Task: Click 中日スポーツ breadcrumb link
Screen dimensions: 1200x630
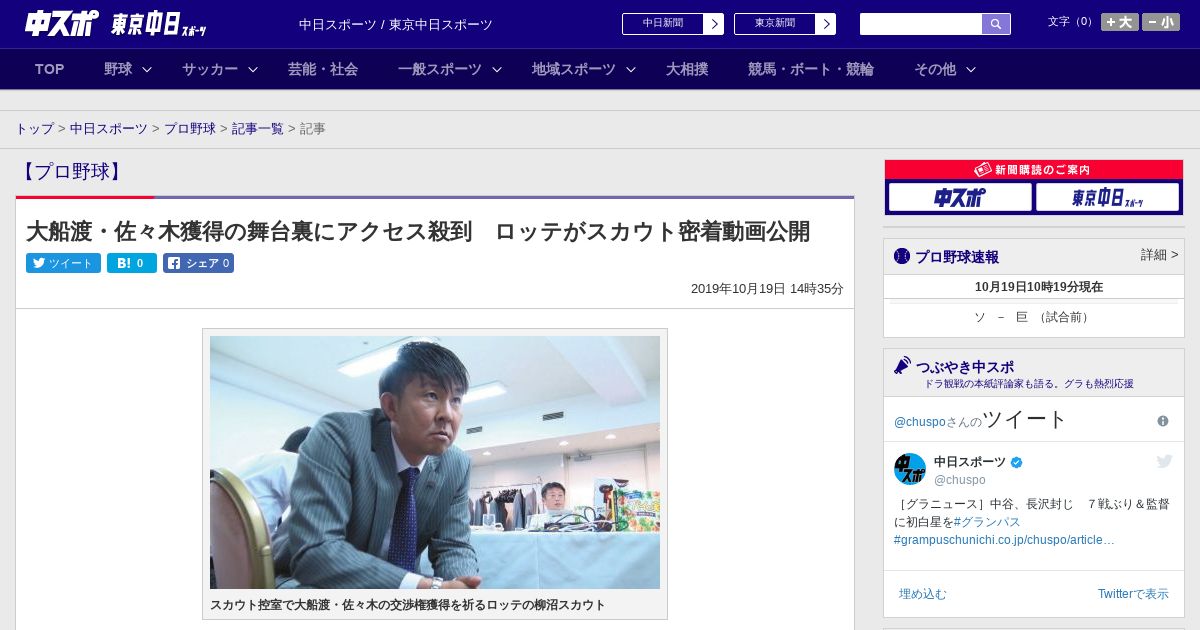Action: pyautogui.click(x=109, y=129)
